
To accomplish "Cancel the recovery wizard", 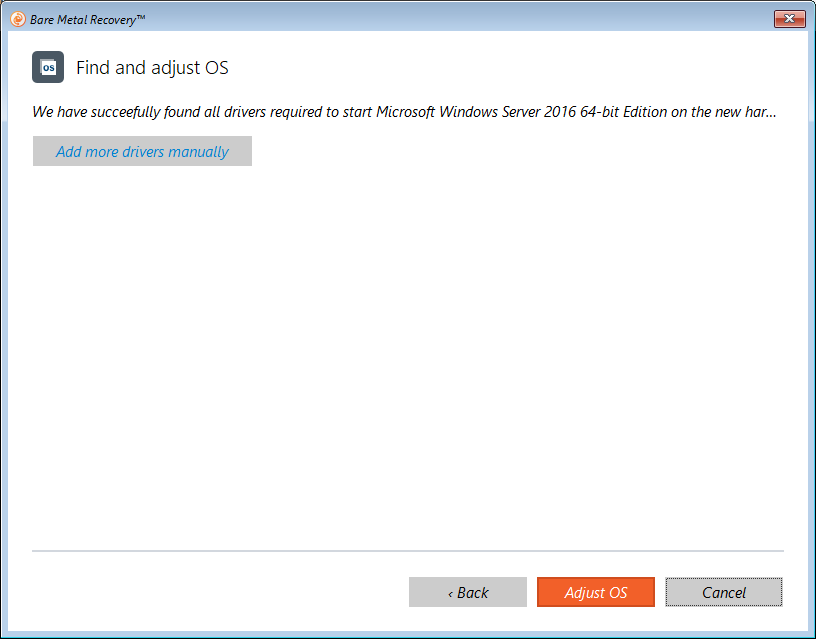I will [723, 592].
